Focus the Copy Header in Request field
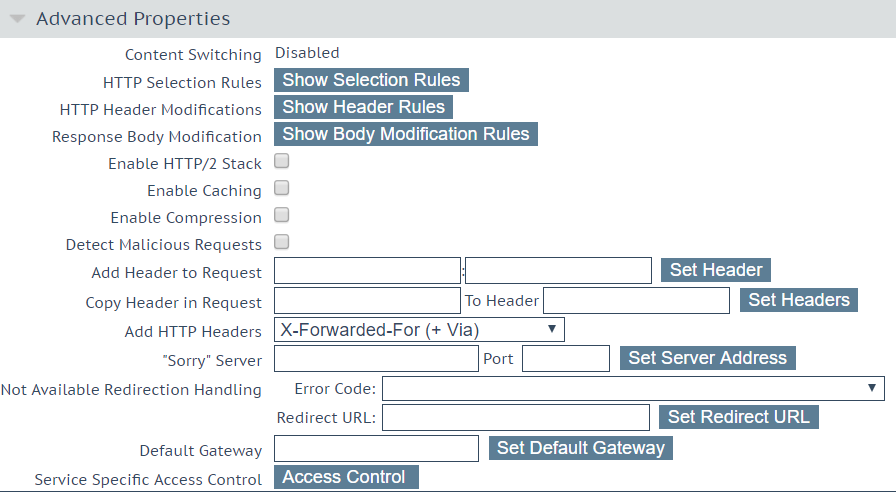896x492 pixels. [367, 301]
